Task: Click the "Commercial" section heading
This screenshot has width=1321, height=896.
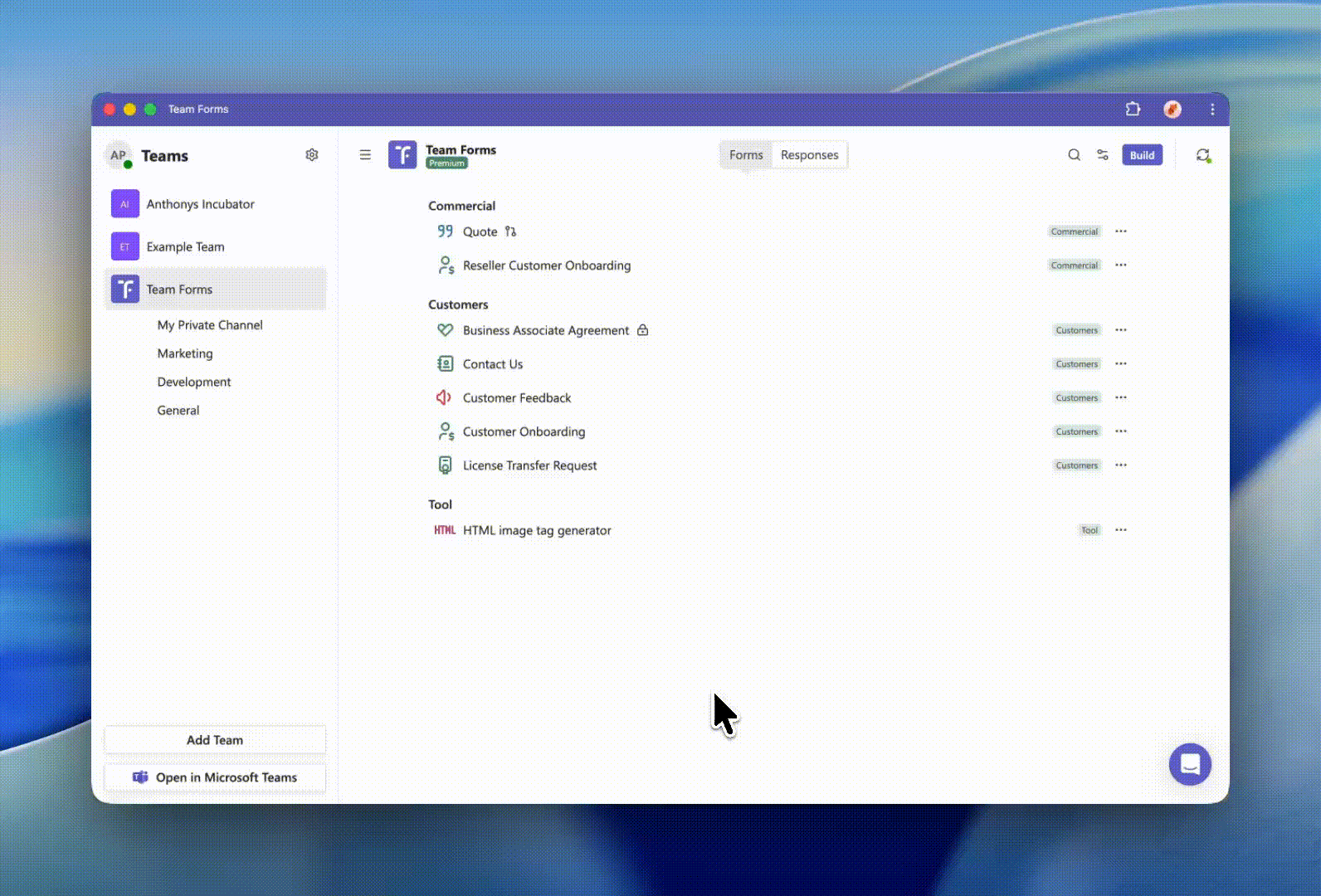Action: (461, 206)
